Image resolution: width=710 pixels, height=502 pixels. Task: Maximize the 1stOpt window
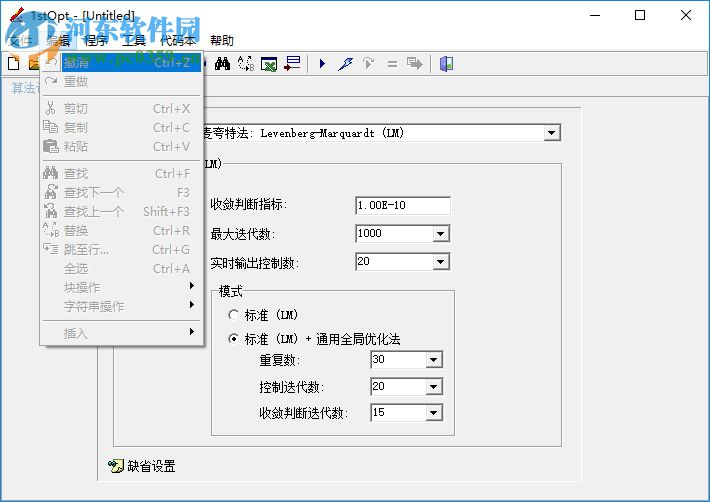640,15
